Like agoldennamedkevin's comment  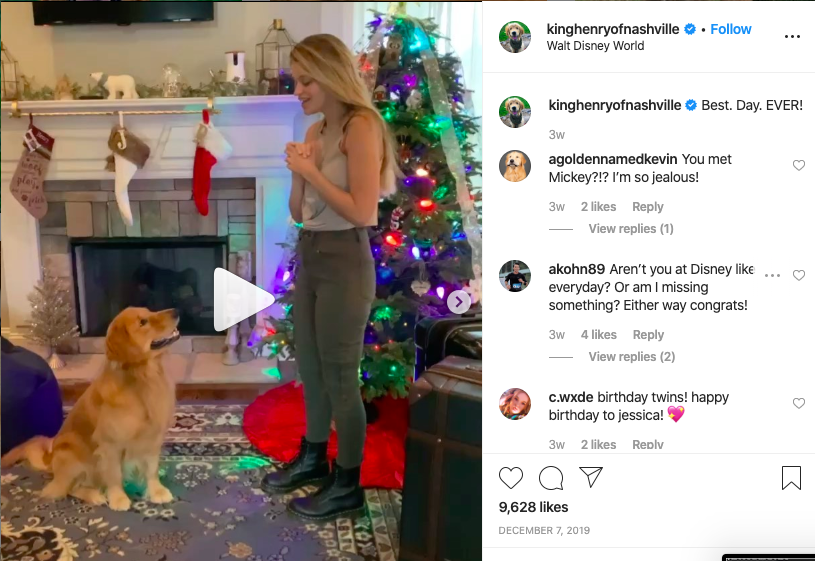tap(799, 165)
